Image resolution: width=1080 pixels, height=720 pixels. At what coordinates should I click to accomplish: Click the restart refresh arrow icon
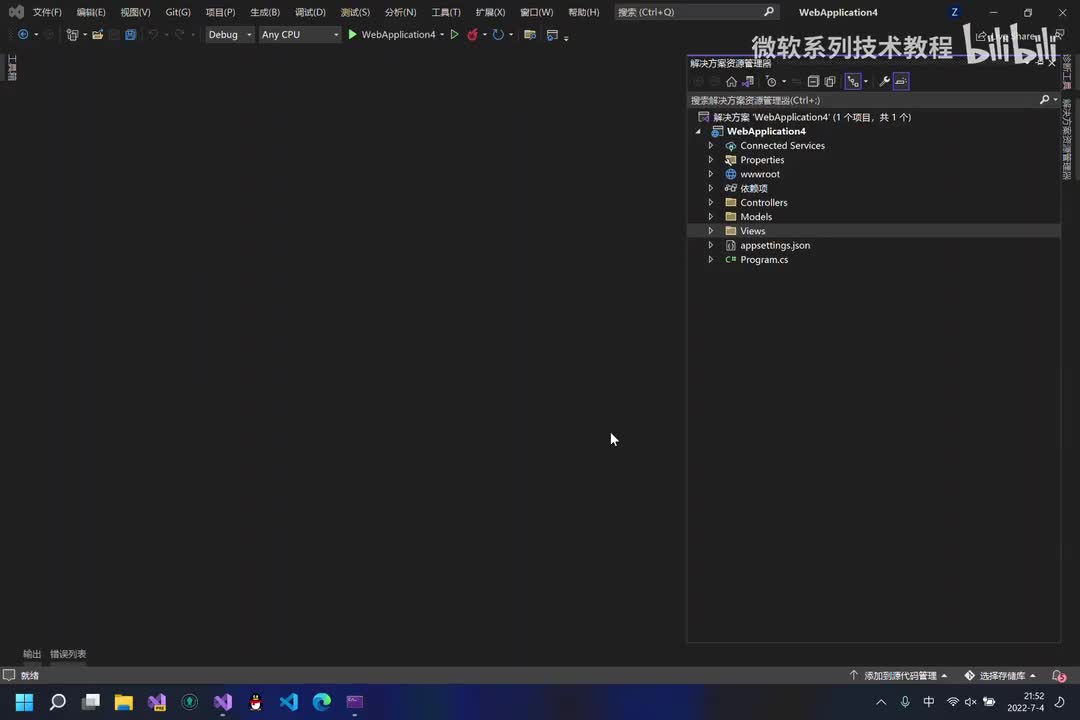click(498, 34)
